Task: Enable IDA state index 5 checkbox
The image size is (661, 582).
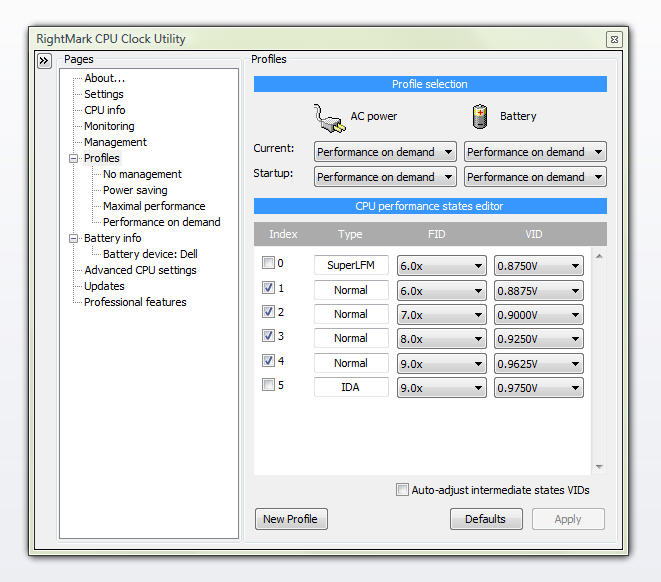Action: coord(268,384)
